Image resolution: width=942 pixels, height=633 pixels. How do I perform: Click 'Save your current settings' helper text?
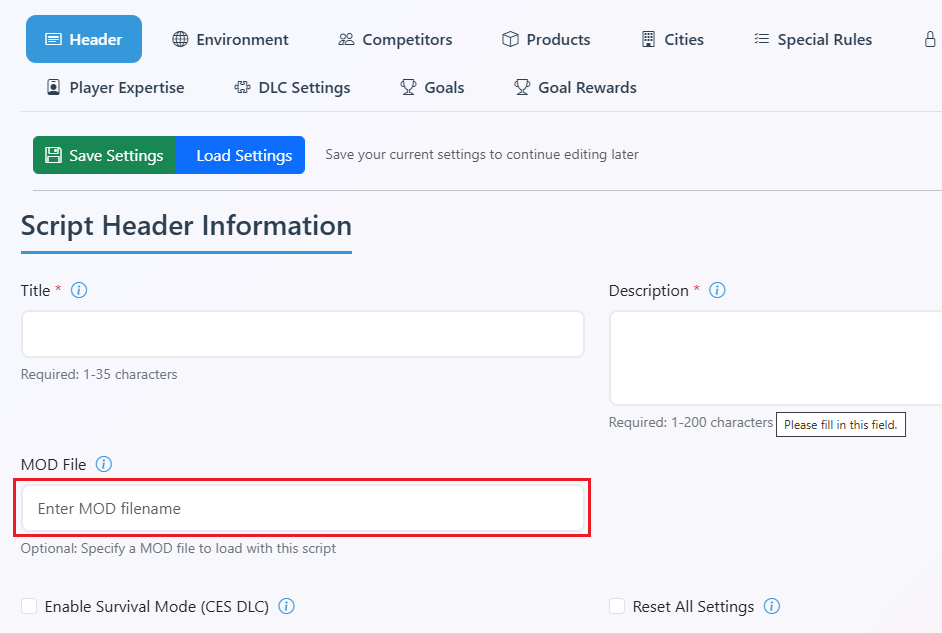(482, 154)
